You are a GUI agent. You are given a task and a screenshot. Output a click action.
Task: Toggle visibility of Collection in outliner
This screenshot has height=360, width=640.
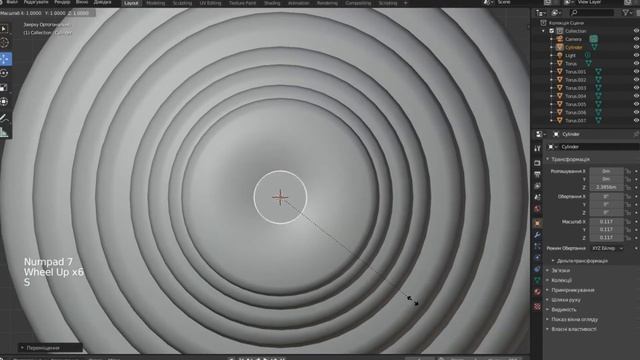tap(636, 31)
